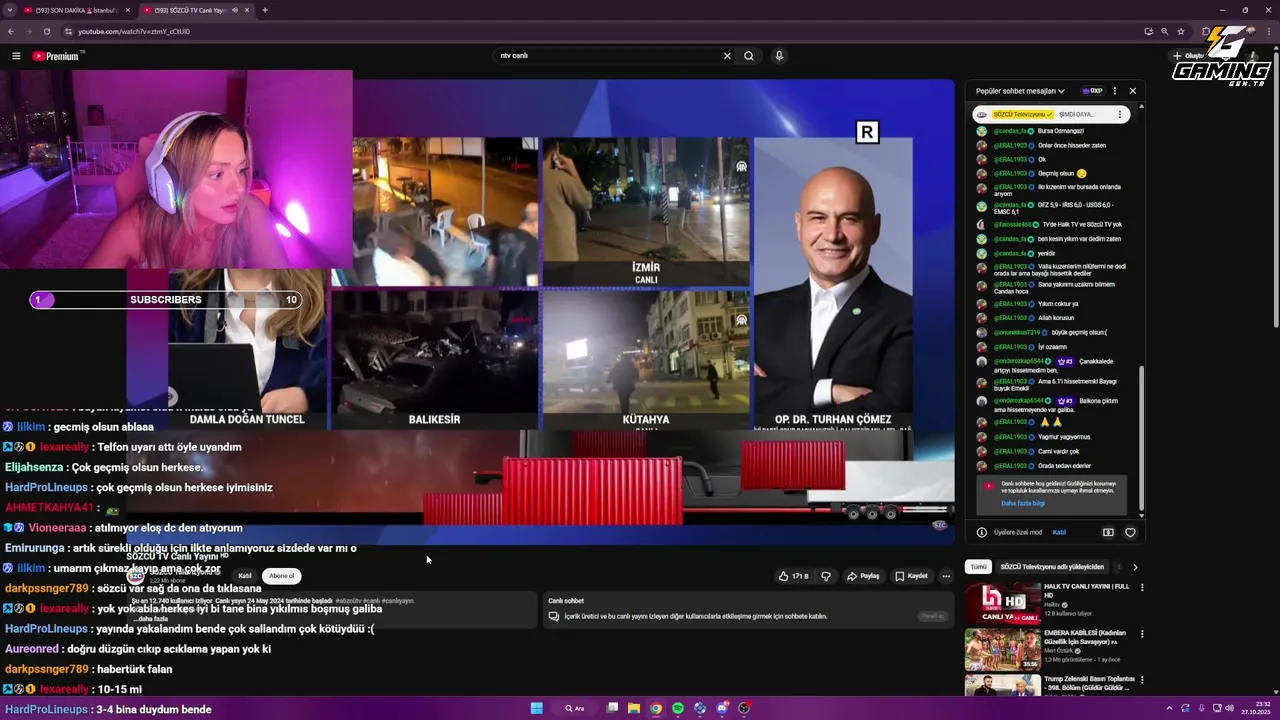Click Oluştur create button
The height and width of the screenshot is (720, 1280).
1190,56
